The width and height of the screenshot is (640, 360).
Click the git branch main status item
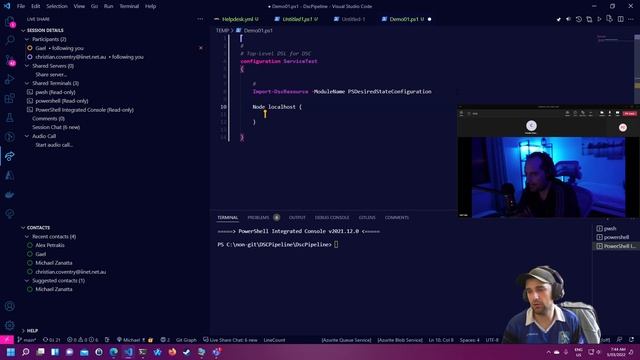coord(27,340)
